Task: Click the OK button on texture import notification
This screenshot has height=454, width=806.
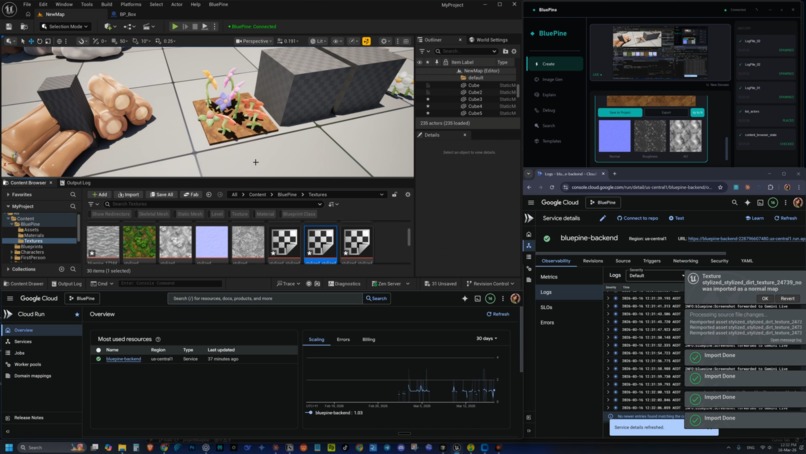Action: click(765, 298)
